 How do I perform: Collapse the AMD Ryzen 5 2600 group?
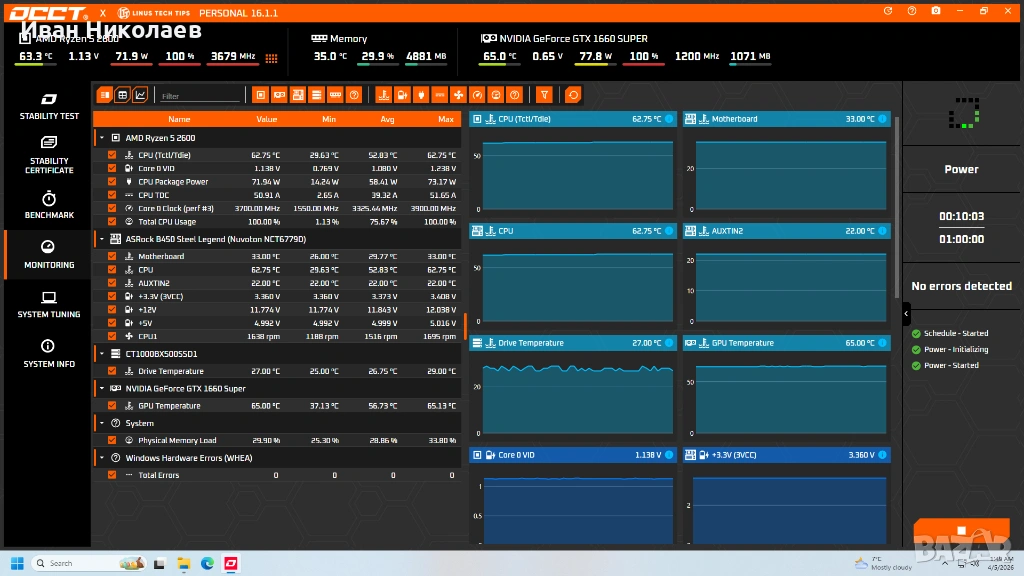102,138
